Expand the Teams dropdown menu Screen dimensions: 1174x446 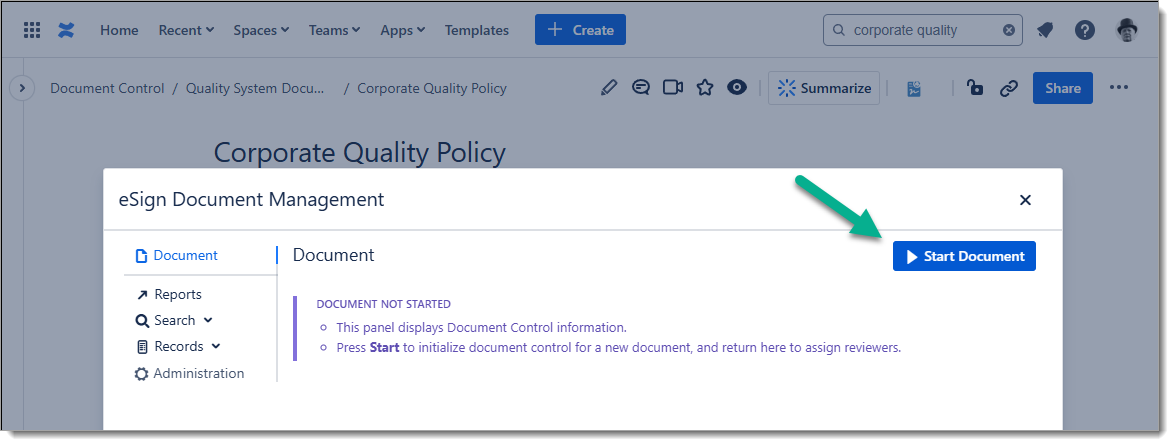tap(334, 30)
